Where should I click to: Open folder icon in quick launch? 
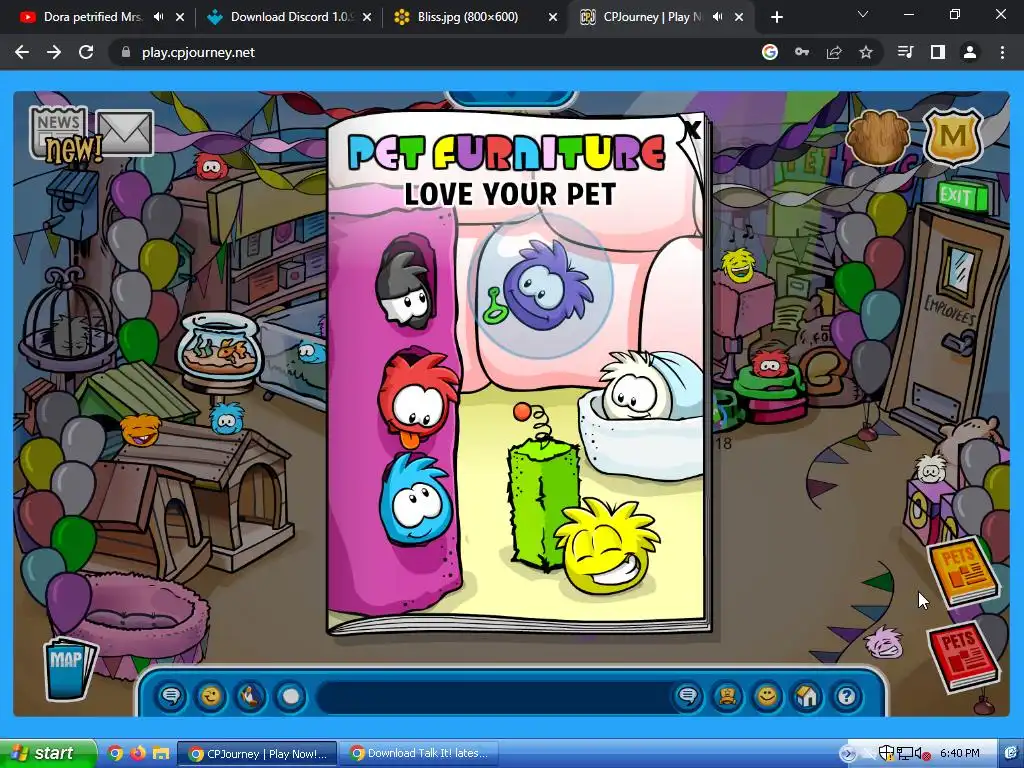(x=161, y=753)
